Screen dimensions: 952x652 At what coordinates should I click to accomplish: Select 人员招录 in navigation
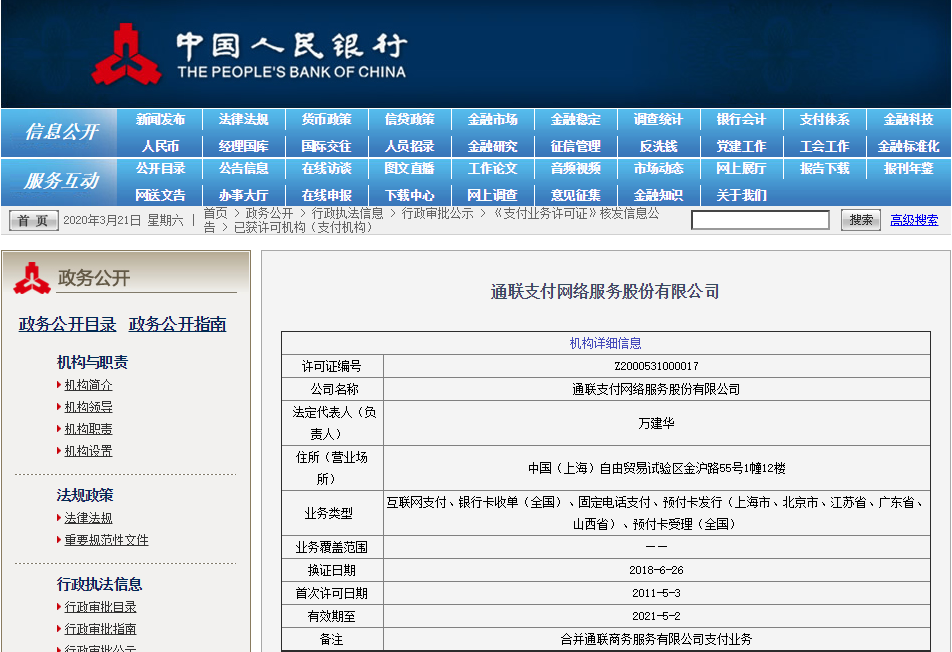click(x=410, y=146)
